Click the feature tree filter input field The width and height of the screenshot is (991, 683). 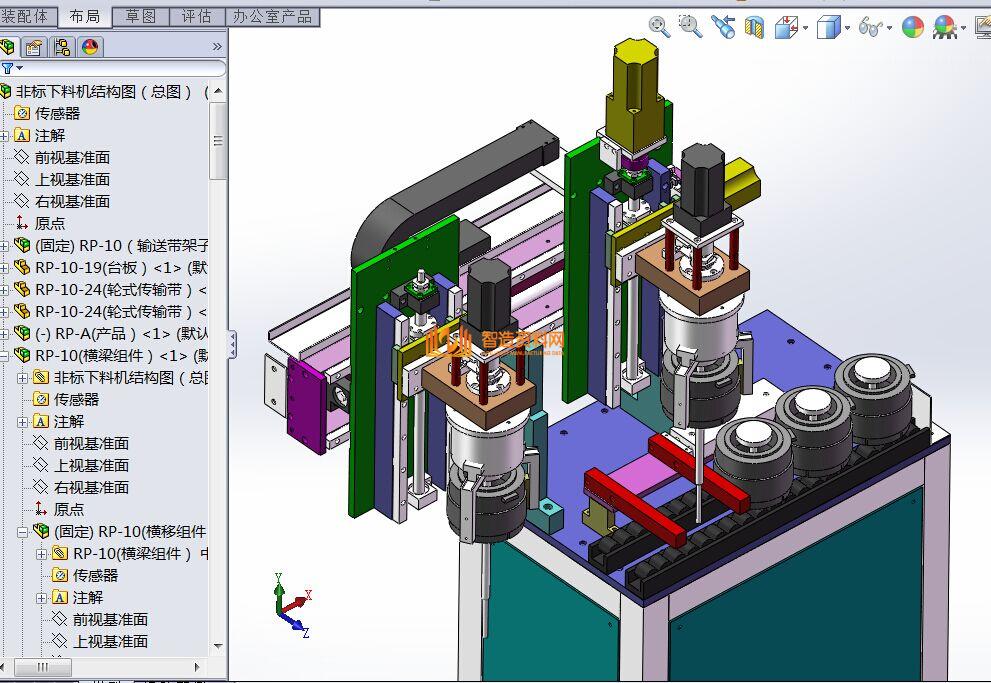(x=120, y=68)
